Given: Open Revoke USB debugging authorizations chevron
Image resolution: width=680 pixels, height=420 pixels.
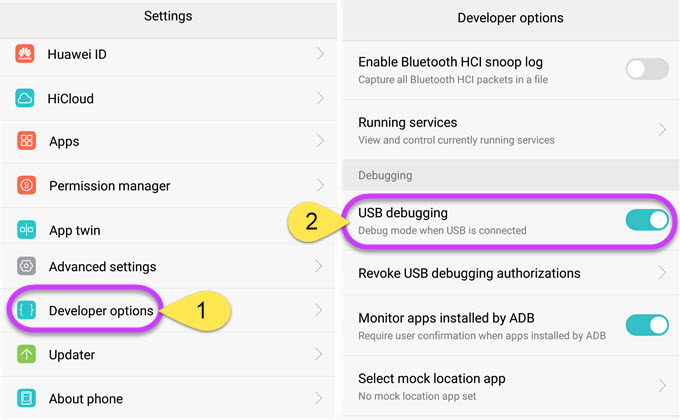Looking at the screenshot, I should pyautogui.click(x=662, y=273).
